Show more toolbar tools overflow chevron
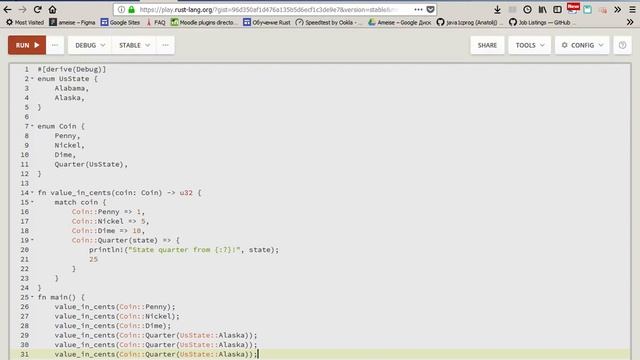The height and width of the screenshot is (360, 640). tap(618, 9)
